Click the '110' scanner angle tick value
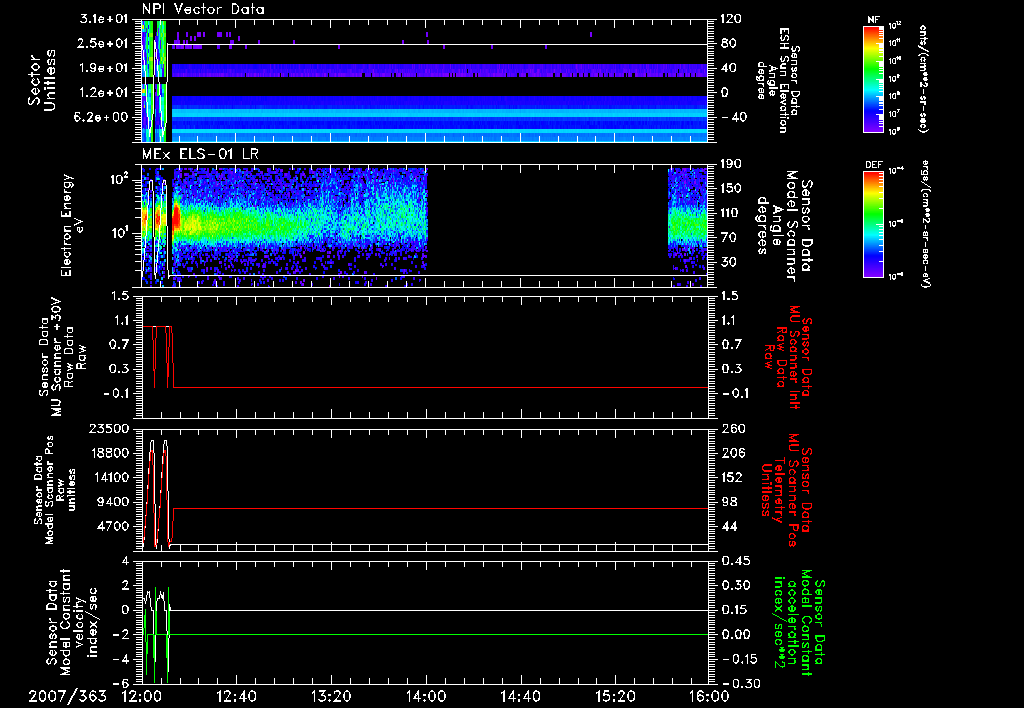The width and height of the screenshot is (1024, 708). point(731,213)
